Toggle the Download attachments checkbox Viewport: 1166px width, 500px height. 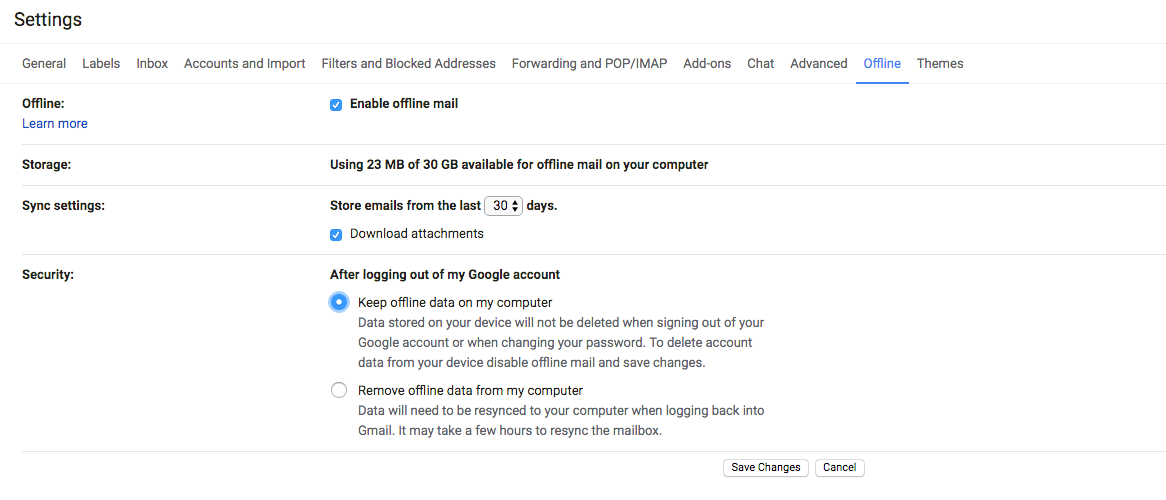335,235
